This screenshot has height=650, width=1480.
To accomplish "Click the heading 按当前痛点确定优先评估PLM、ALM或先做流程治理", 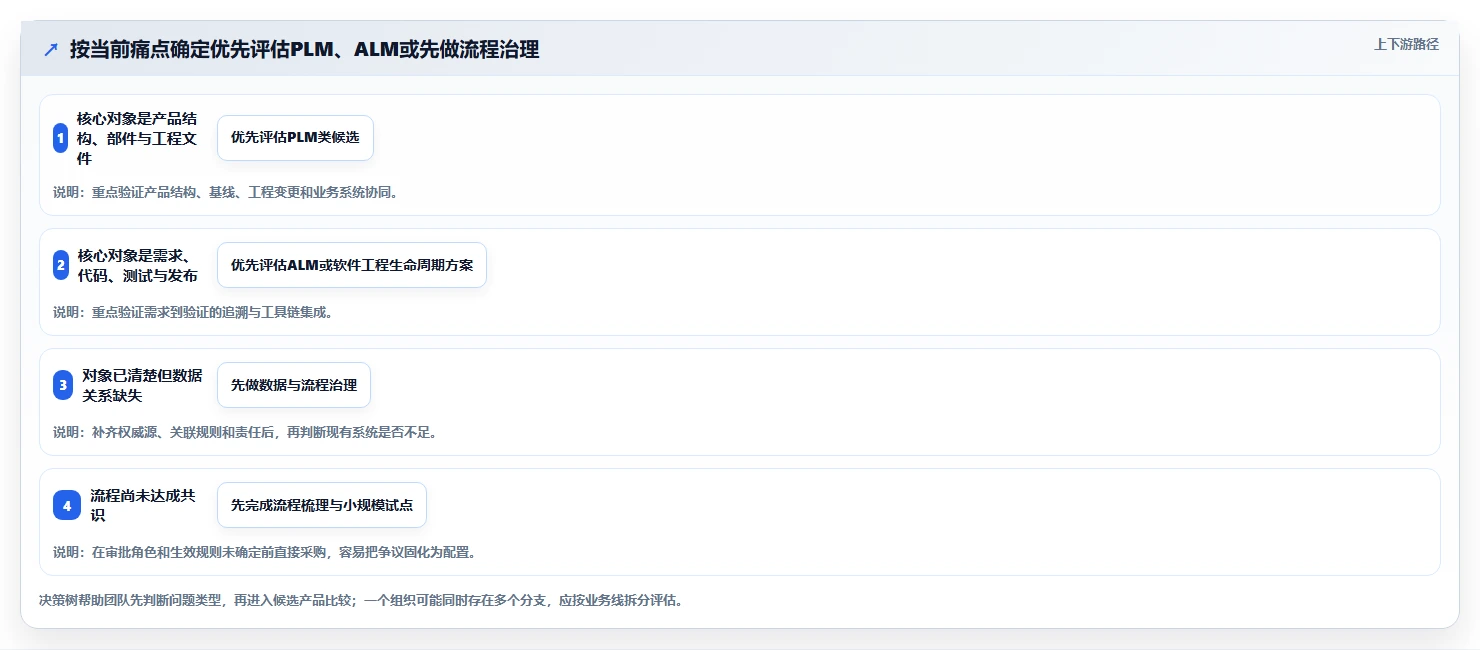I will [x=304, y=49].
